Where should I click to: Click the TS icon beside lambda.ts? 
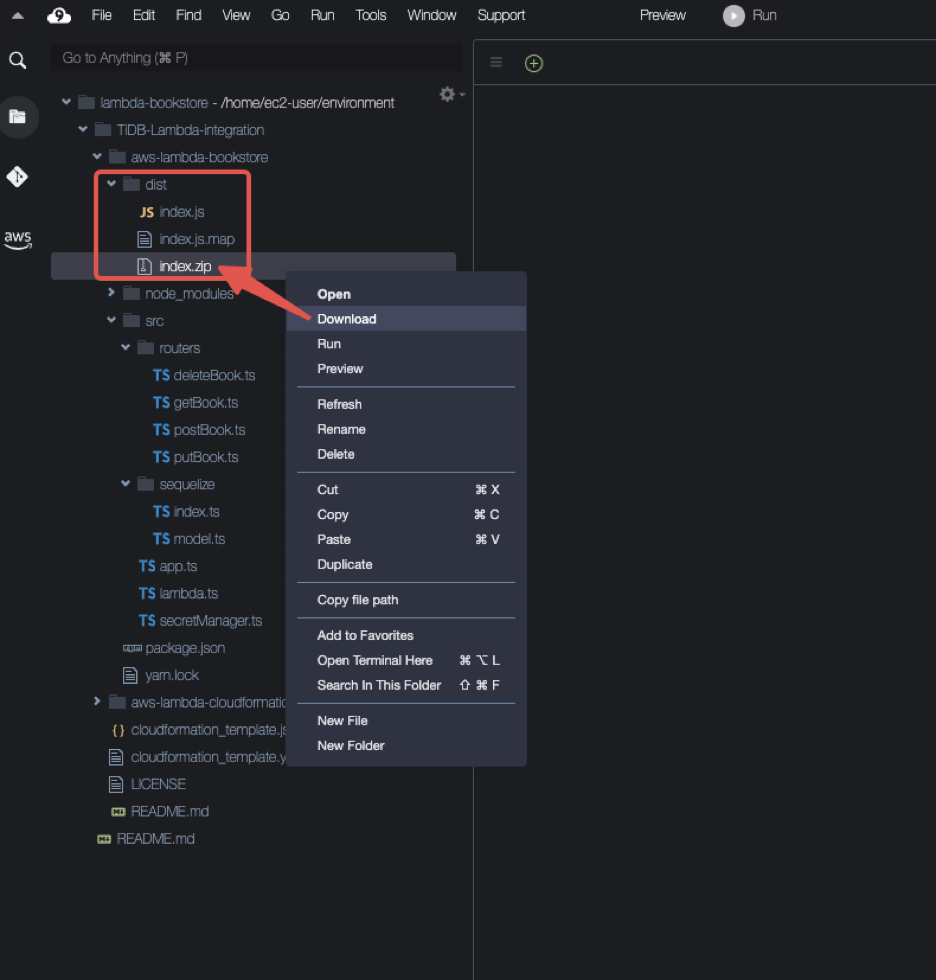[147, 593]
